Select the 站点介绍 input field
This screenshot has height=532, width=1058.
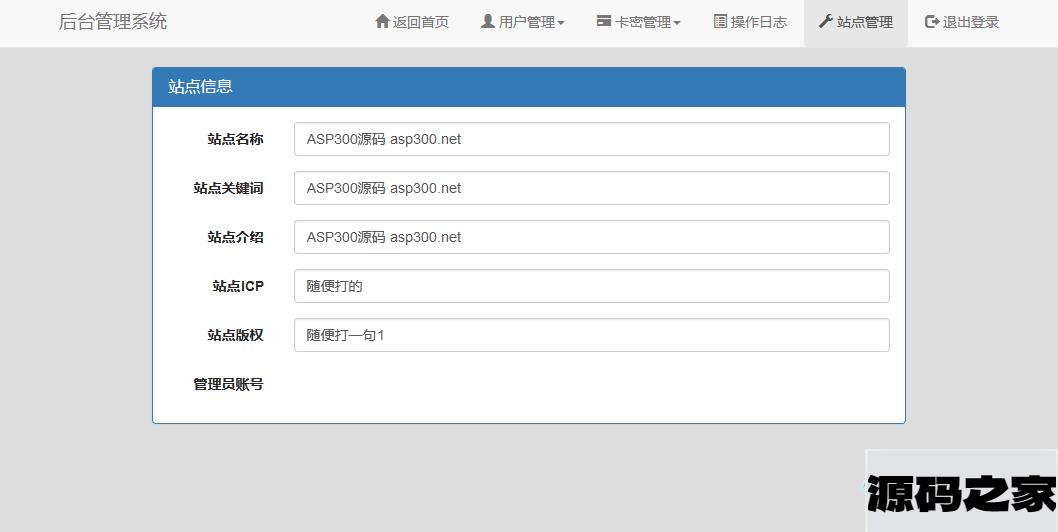[x=591, y=237]
